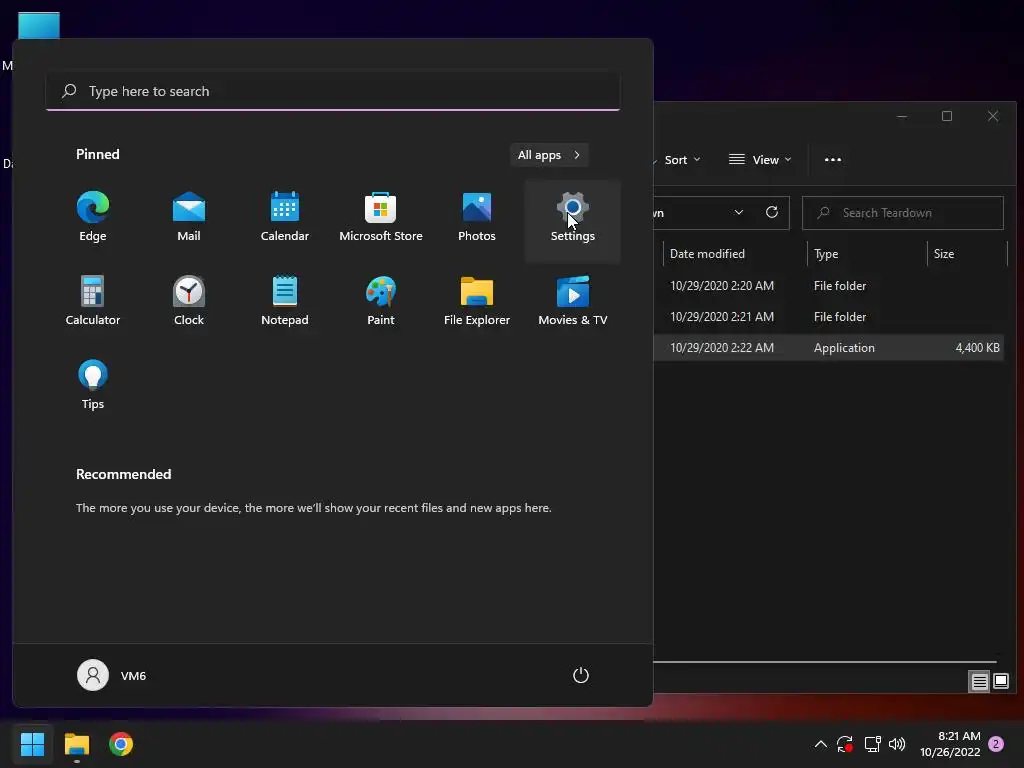Image resolution: width=1024 pixels, height=768 pixels.
Task: Open the Tips app
Action: tap(93, 385)
